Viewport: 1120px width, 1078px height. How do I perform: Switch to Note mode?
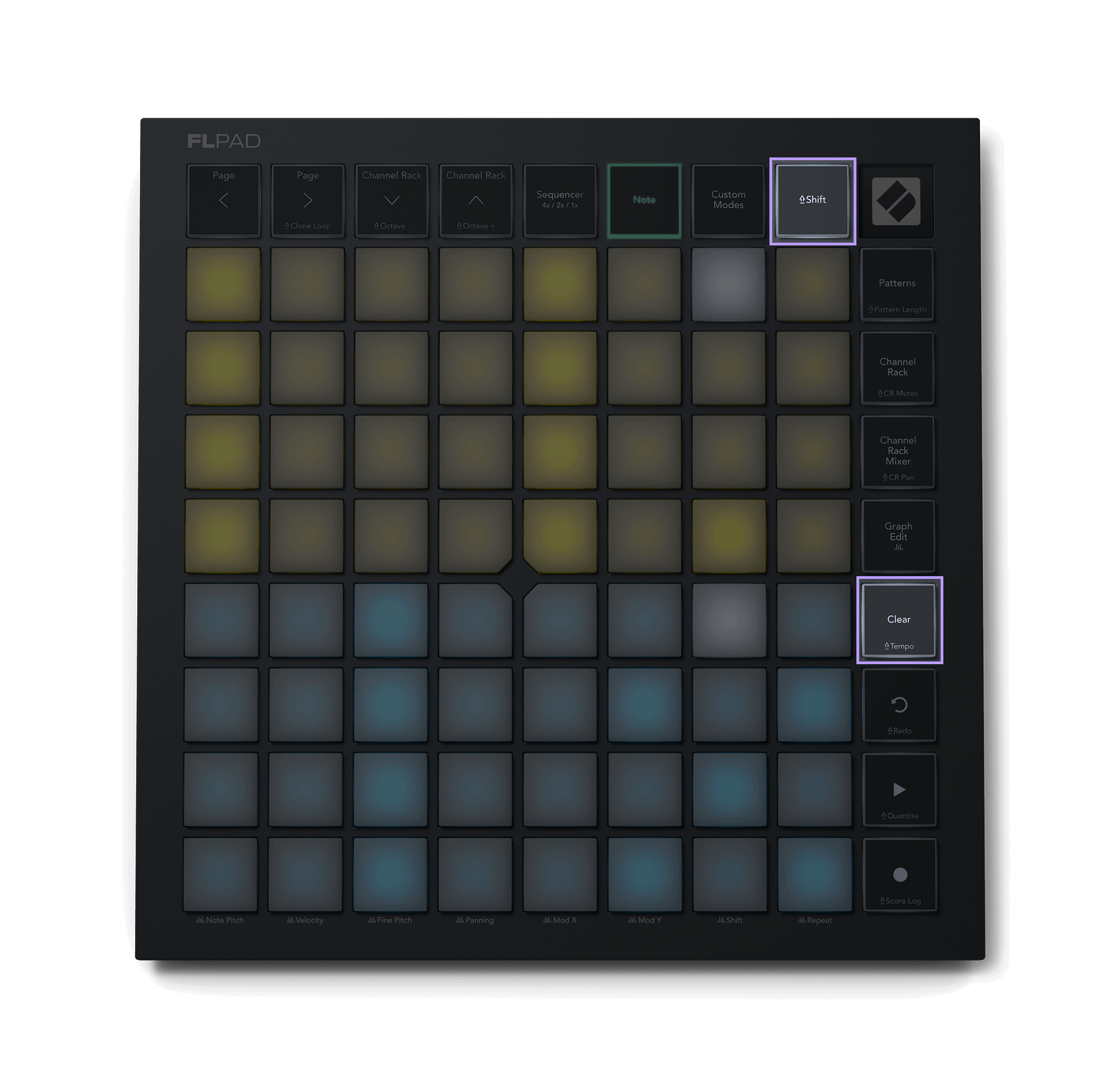[x=644, y=200]
